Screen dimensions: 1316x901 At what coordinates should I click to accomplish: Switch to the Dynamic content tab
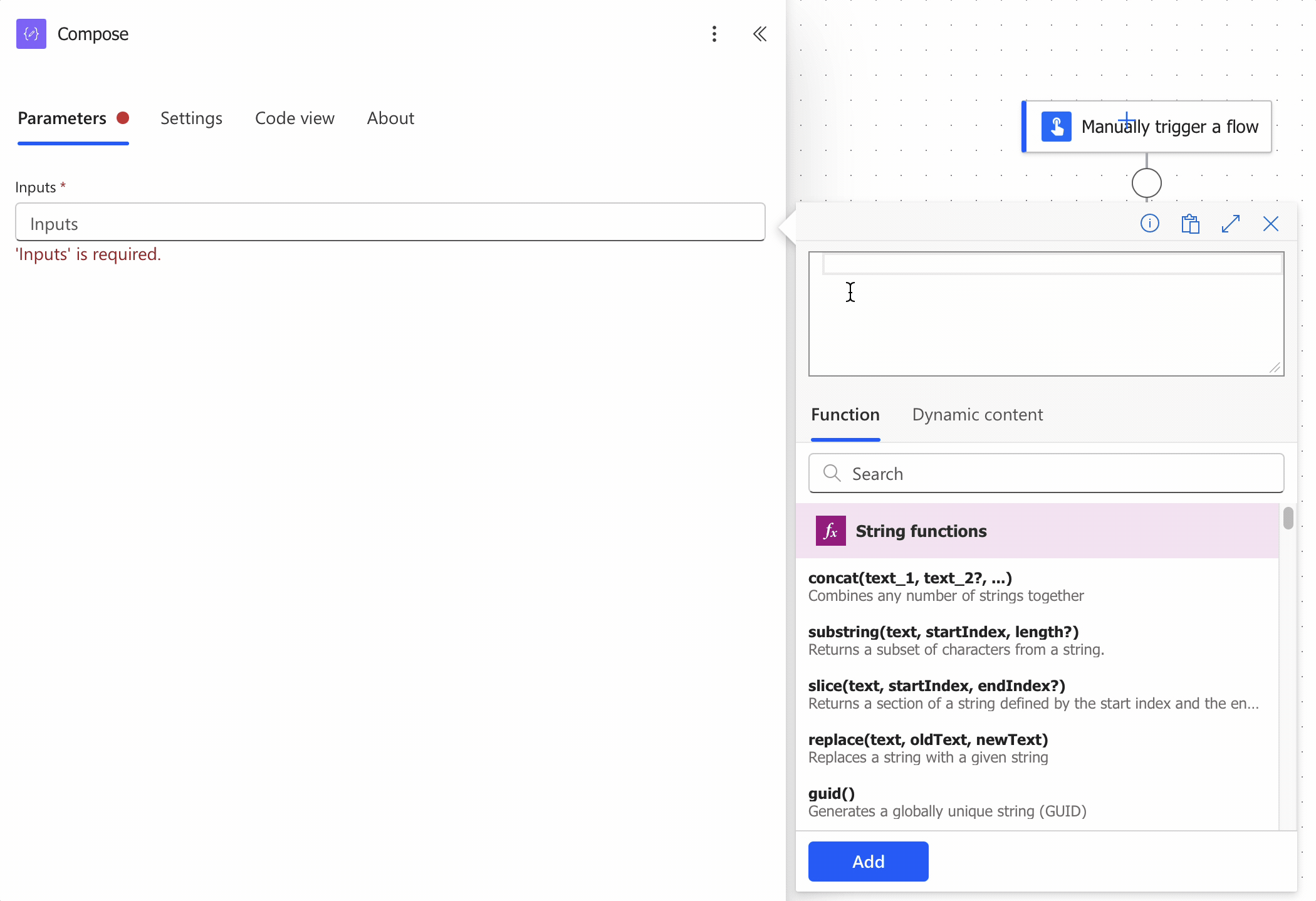point(977,415)
